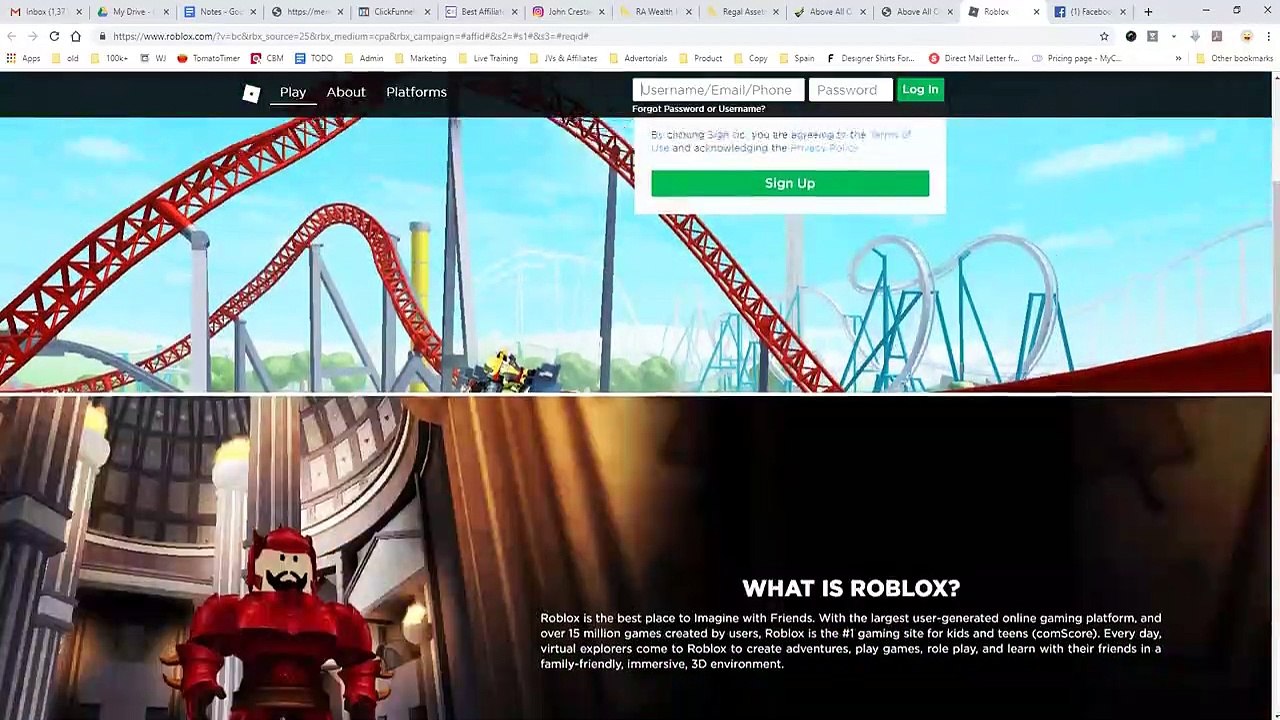Close the Roblox tab
The image size is (1280, 720).
click(x=1036, y=12)
